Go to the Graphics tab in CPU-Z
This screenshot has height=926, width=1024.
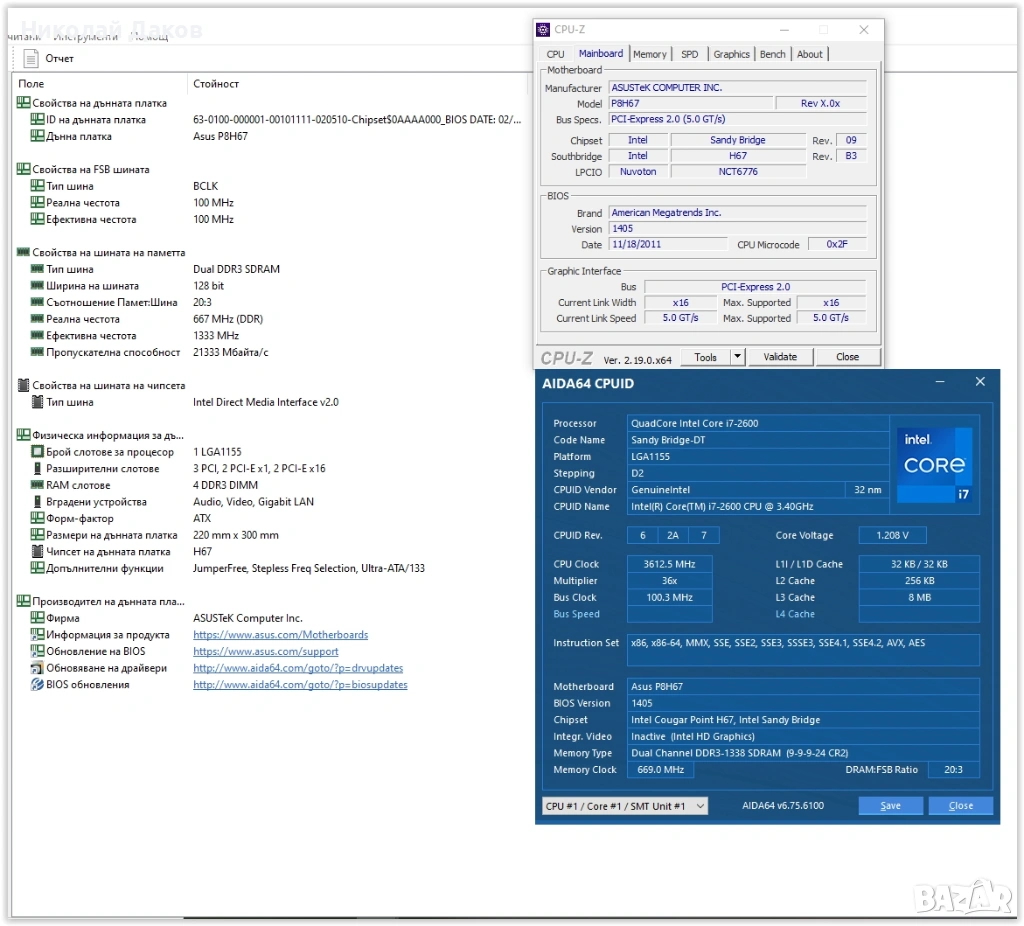pyautogui.click(x=731, y=54)
